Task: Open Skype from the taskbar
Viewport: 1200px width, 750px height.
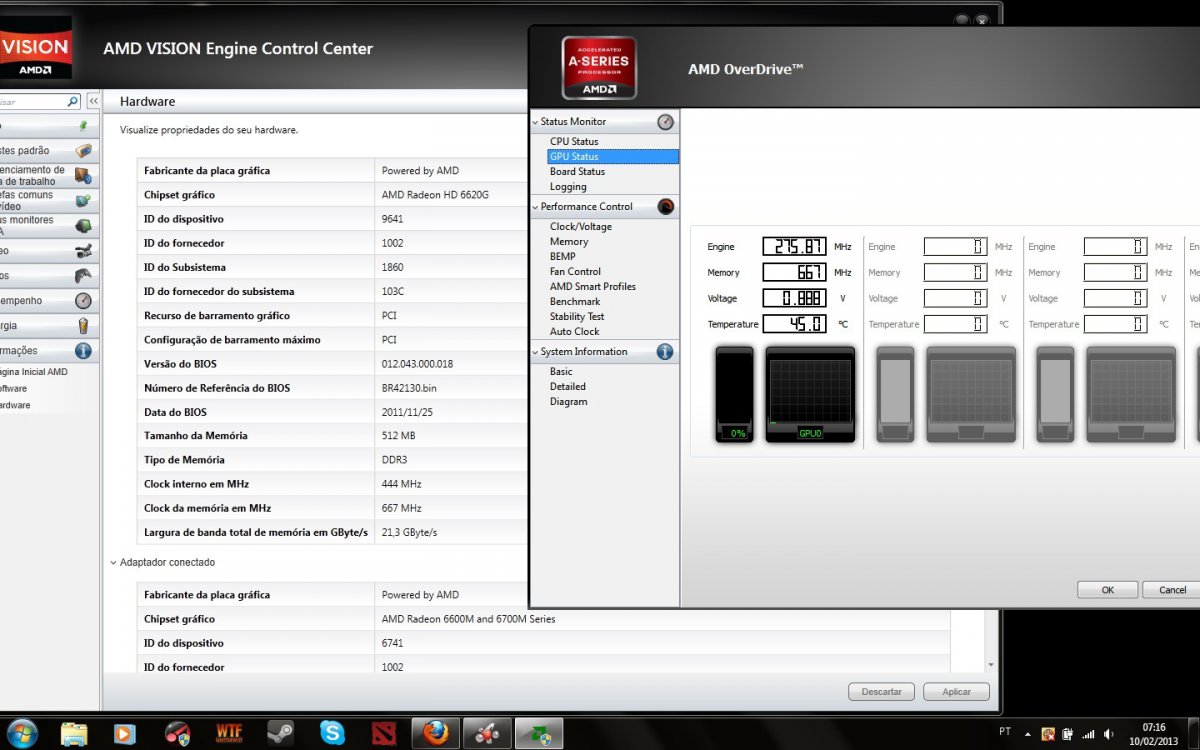Action: tap(332, 733)
